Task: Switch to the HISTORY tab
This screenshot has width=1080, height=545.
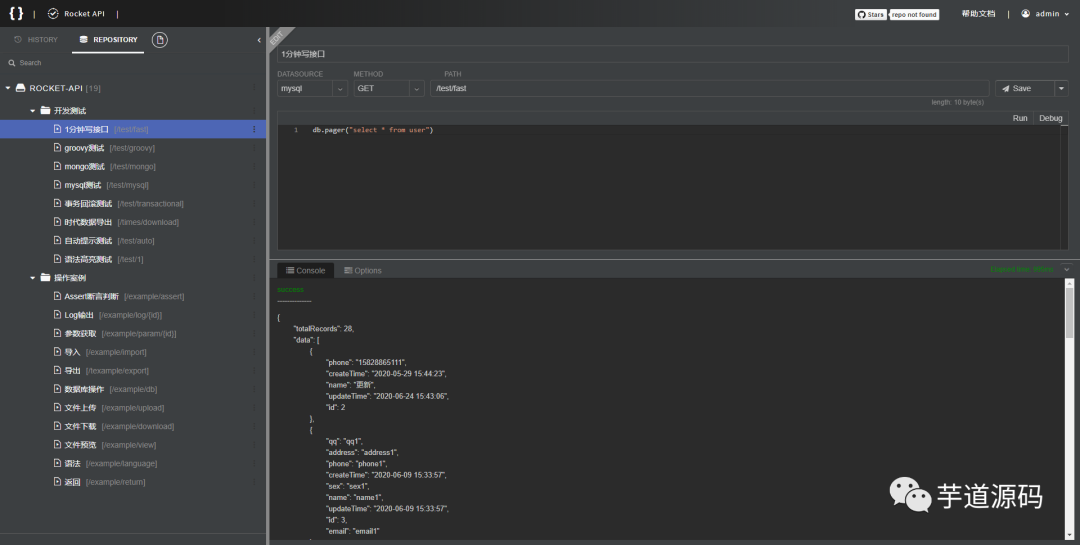Action: click(x=36, y=39)
